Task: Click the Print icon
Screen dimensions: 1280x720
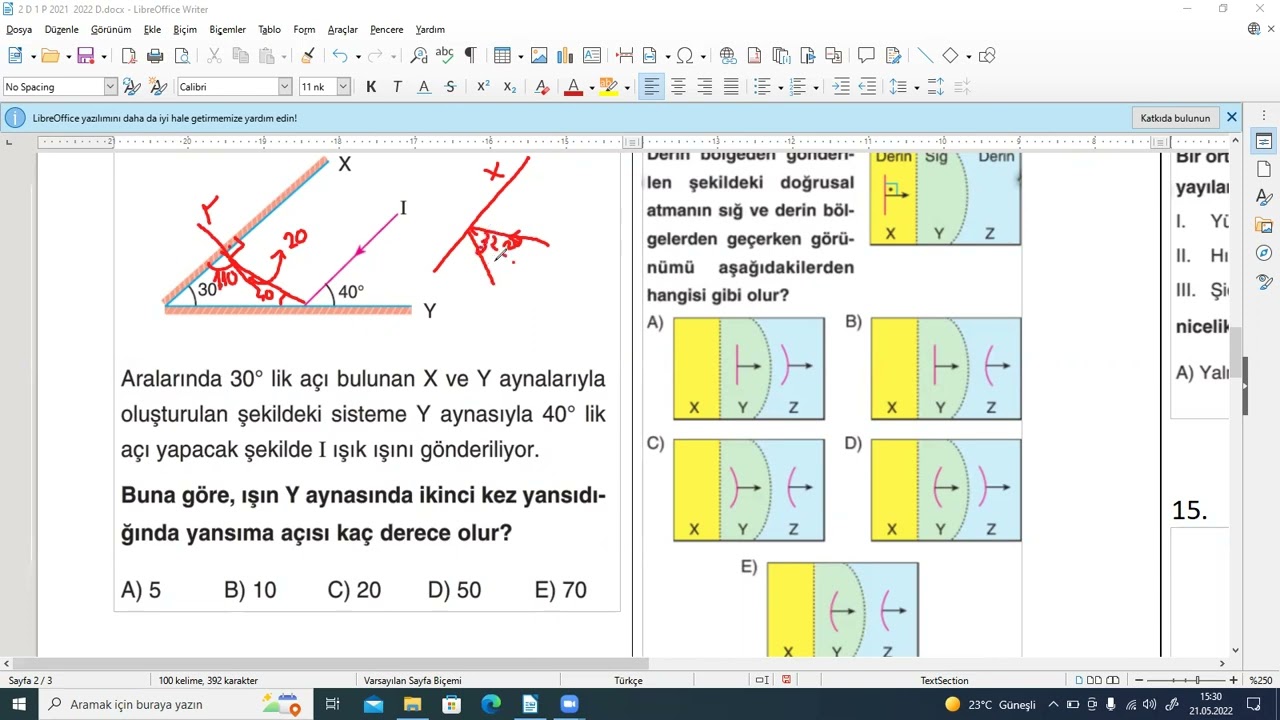Action: [x=155, y=56]
